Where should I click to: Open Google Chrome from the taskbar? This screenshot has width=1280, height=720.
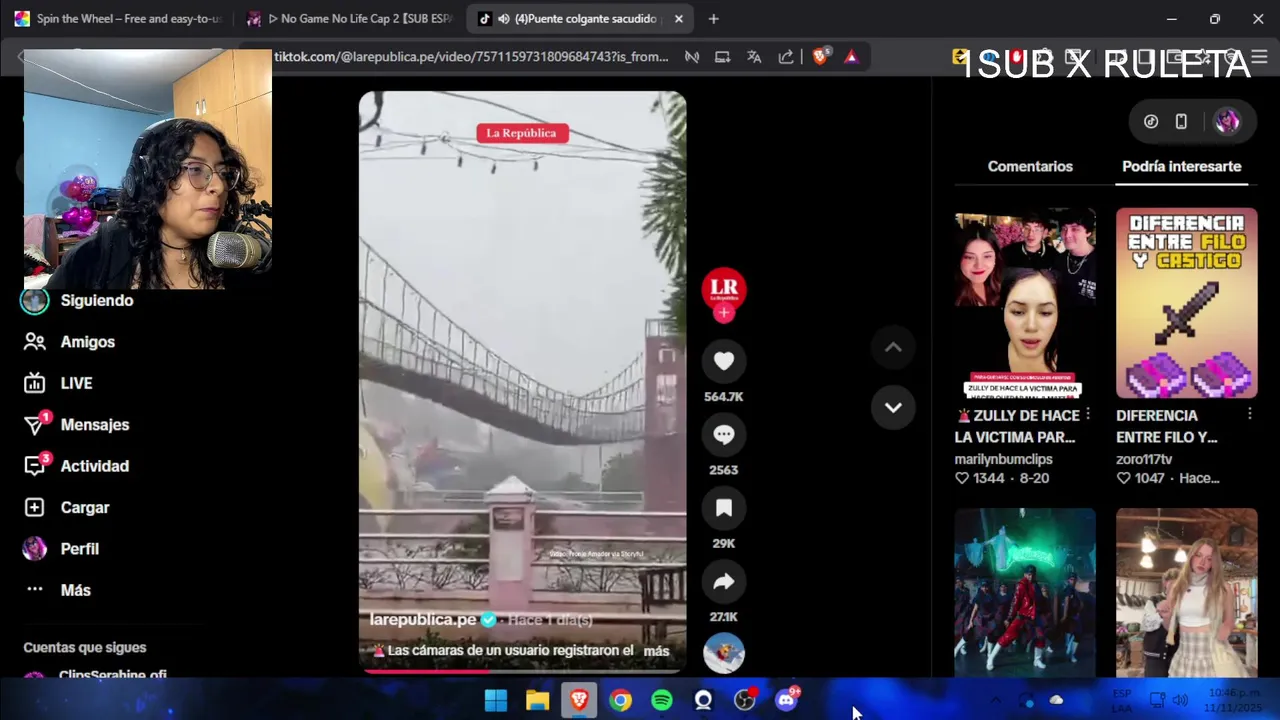point(620,700)
